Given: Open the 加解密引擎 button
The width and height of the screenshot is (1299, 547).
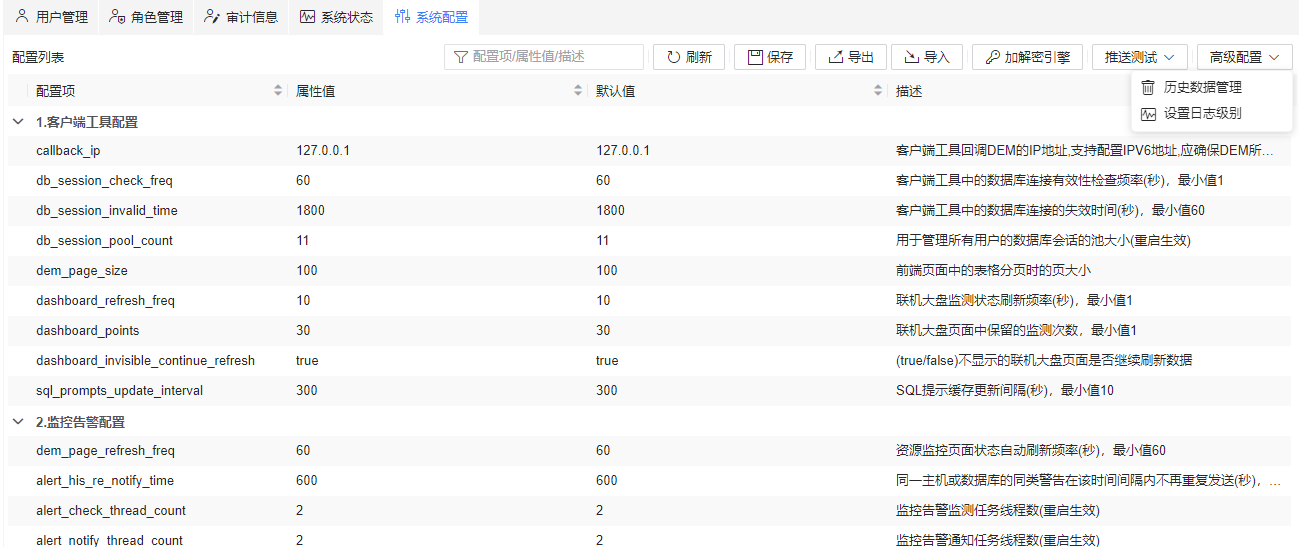Looking at the screenshot, I should [x=1027, y=57].
